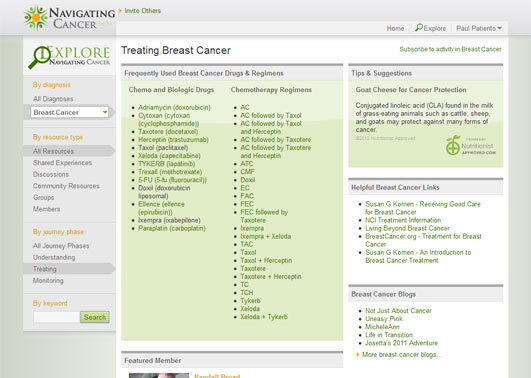Open the Life in Transition blog
The height and width of the screenshot is (378, 531).
389,335
